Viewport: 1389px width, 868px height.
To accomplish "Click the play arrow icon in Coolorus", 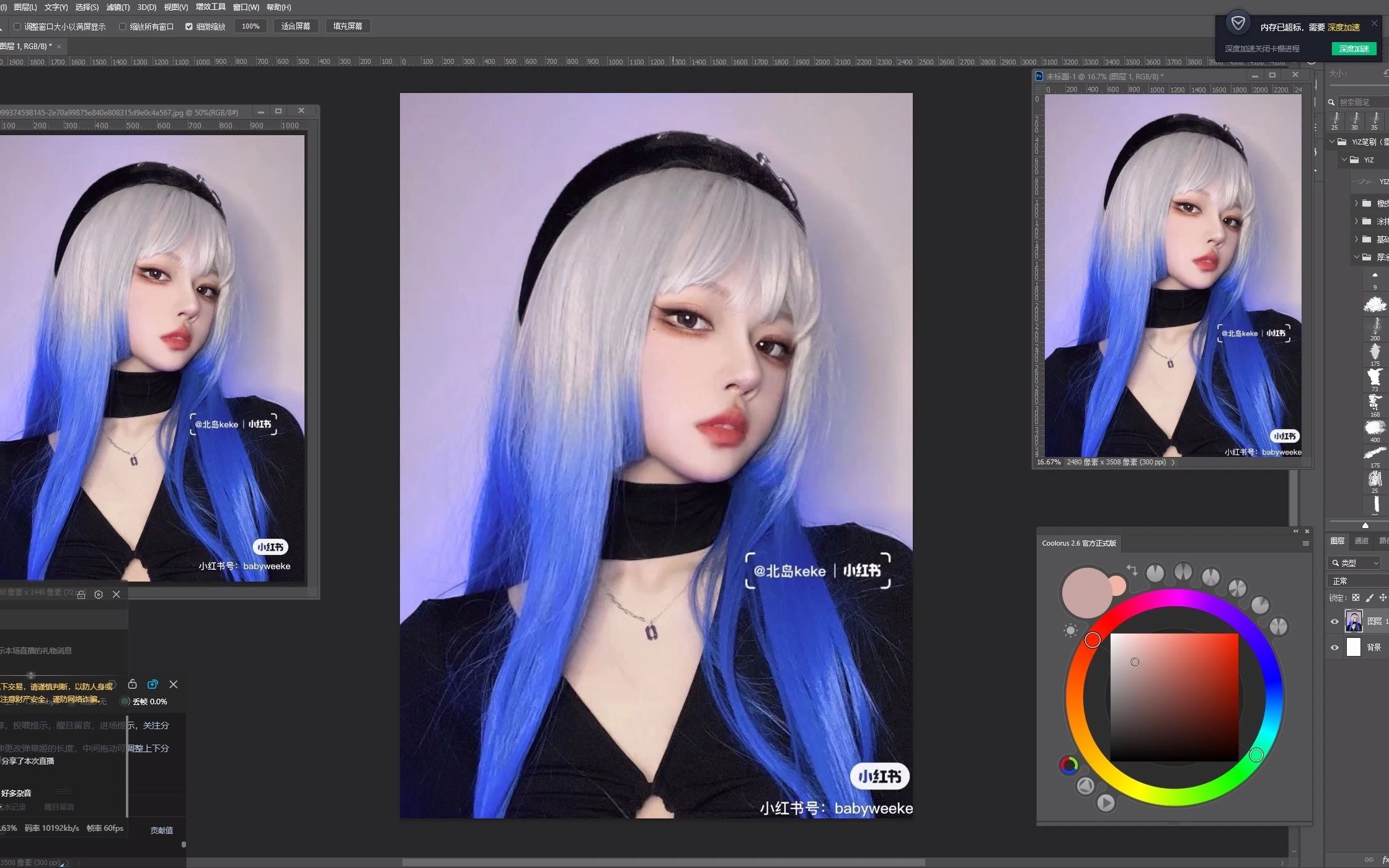I will pos(1106,803).
